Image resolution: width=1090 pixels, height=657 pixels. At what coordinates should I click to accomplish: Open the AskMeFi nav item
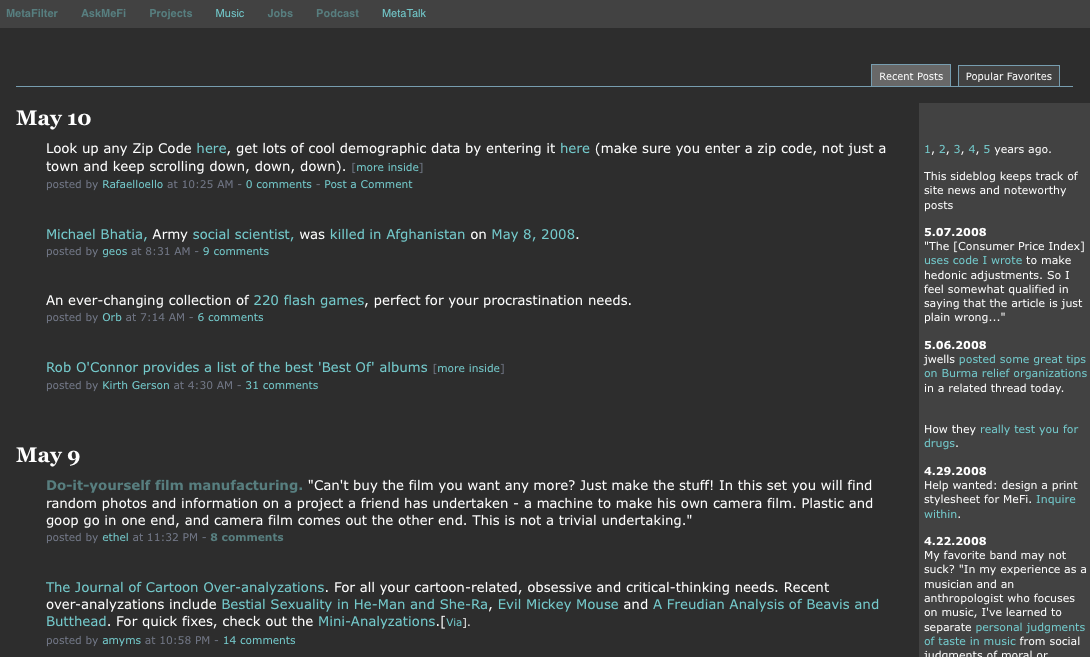point(104,13)
